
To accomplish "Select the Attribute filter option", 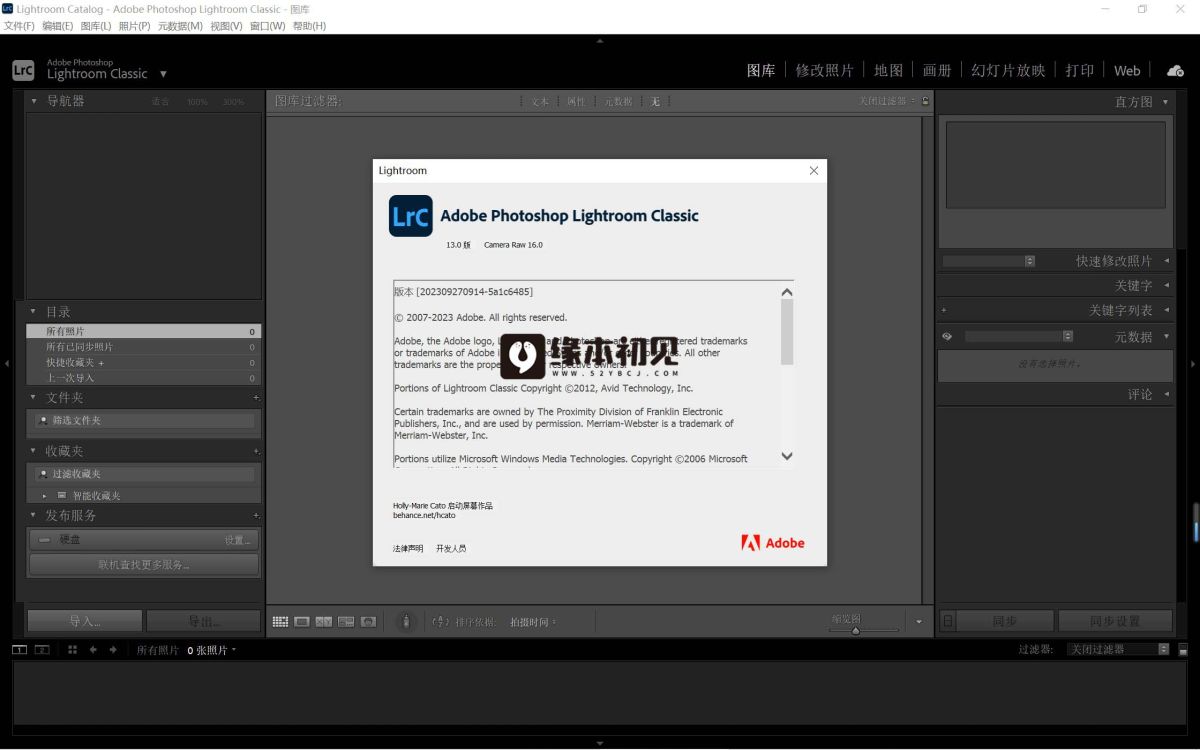I will tap(576, 101).
